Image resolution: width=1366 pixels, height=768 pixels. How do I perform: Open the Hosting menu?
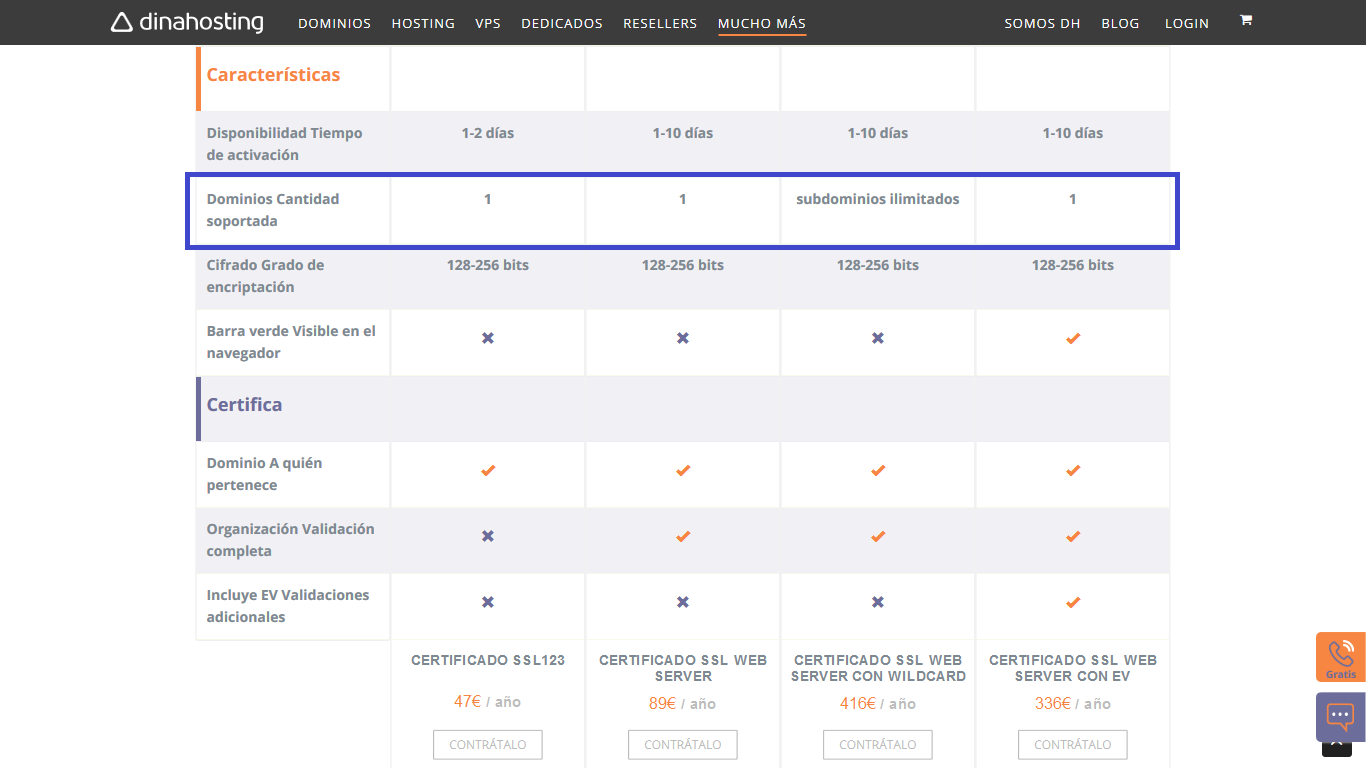click(423, 23)
